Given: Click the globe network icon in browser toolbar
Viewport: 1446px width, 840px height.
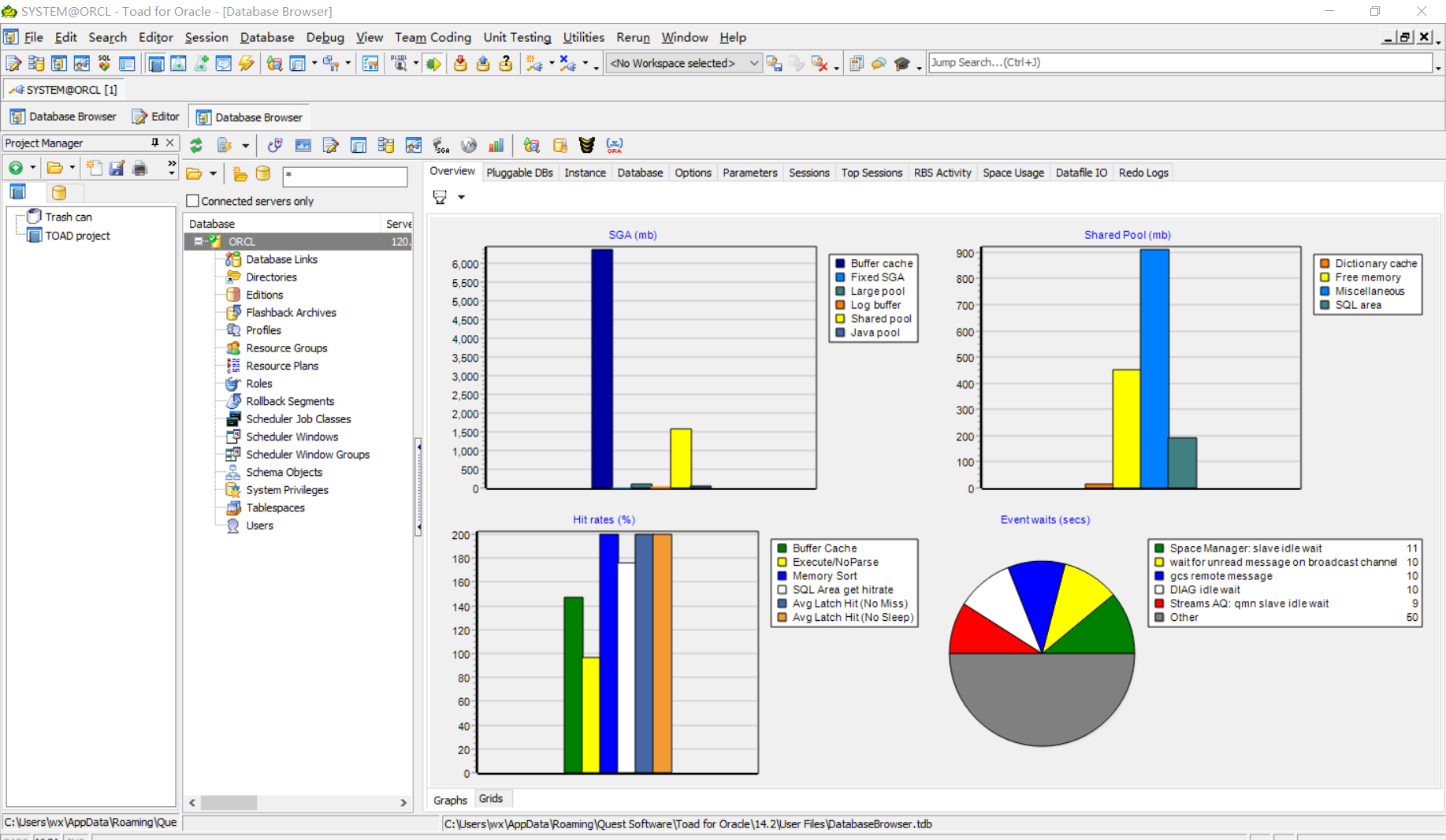Looking at the screenshot, I should 469,145.
